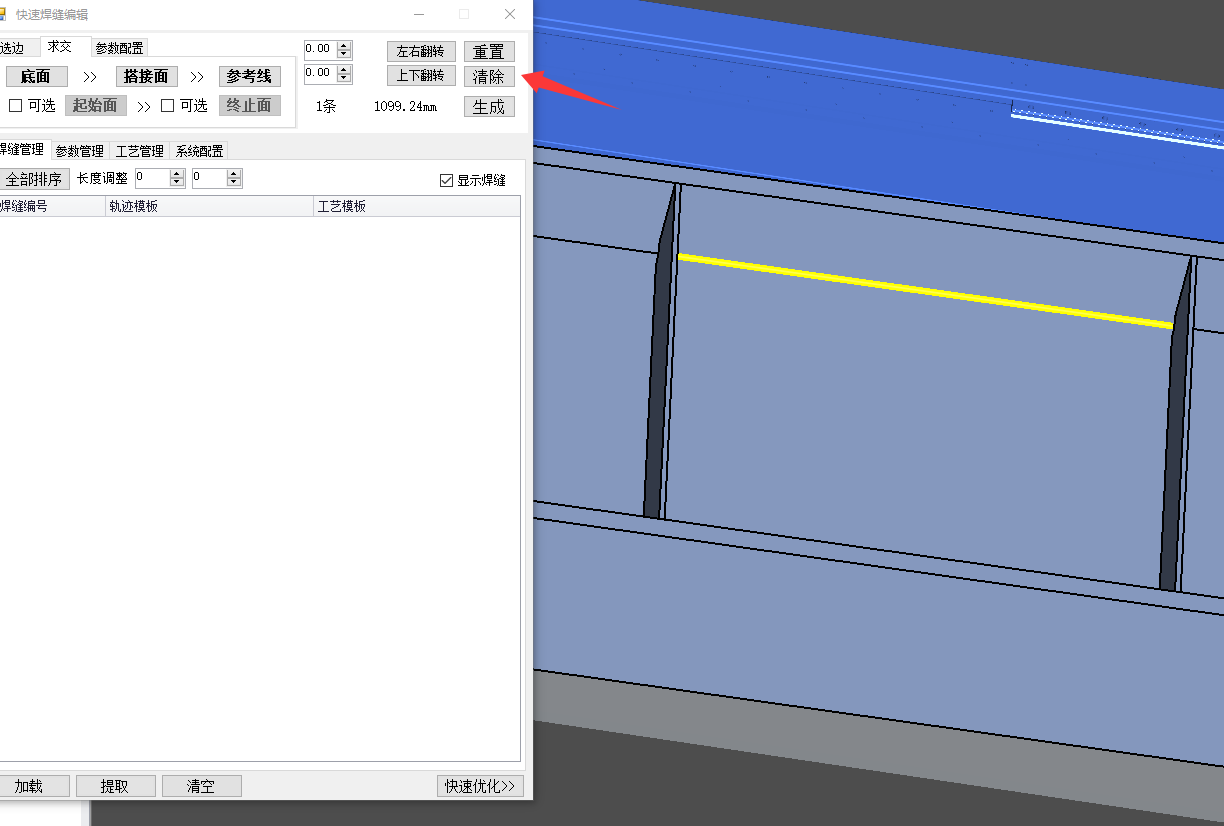Screen dimensions: 1224x826
Task: Click the 底面 face selection button
Action: point(37,76)
